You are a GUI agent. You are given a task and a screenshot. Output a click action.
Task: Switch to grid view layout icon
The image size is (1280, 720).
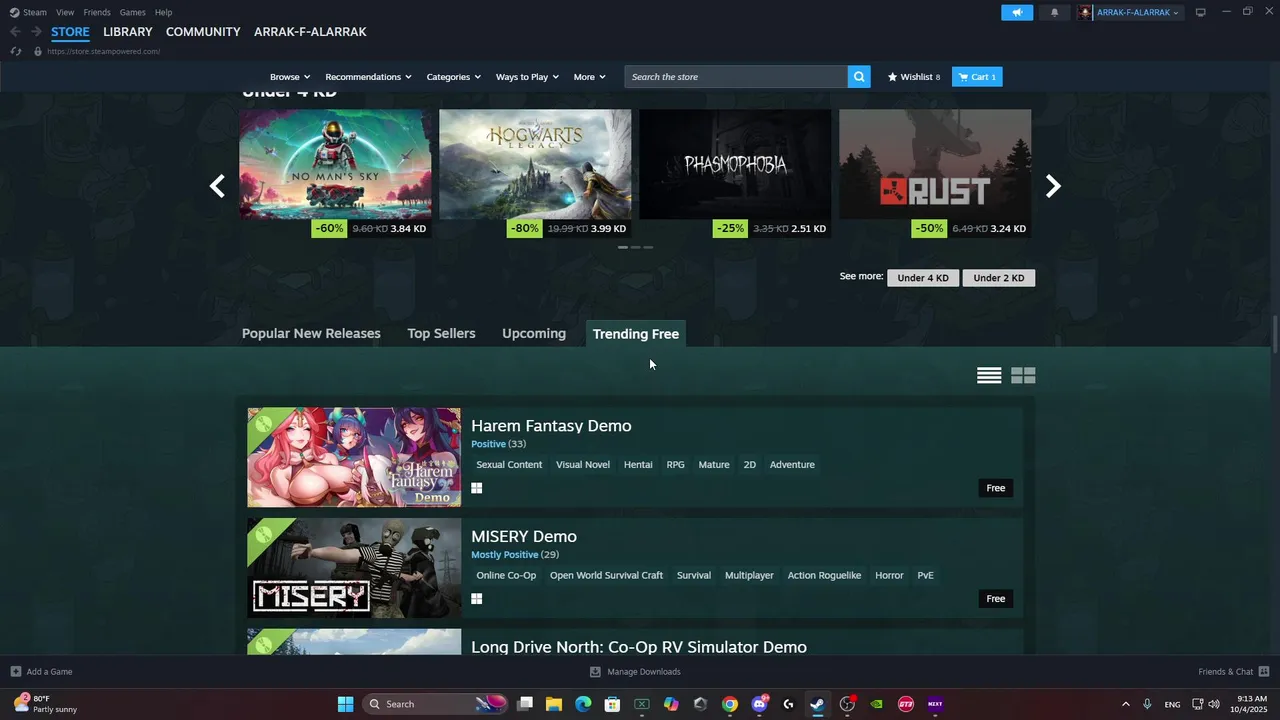tap(1023, 376)
